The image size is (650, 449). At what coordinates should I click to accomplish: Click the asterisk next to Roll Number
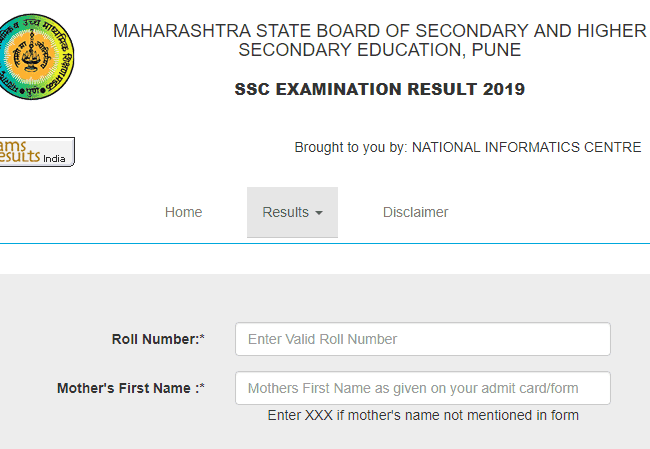pyautogui.click(x=202, y=339)
